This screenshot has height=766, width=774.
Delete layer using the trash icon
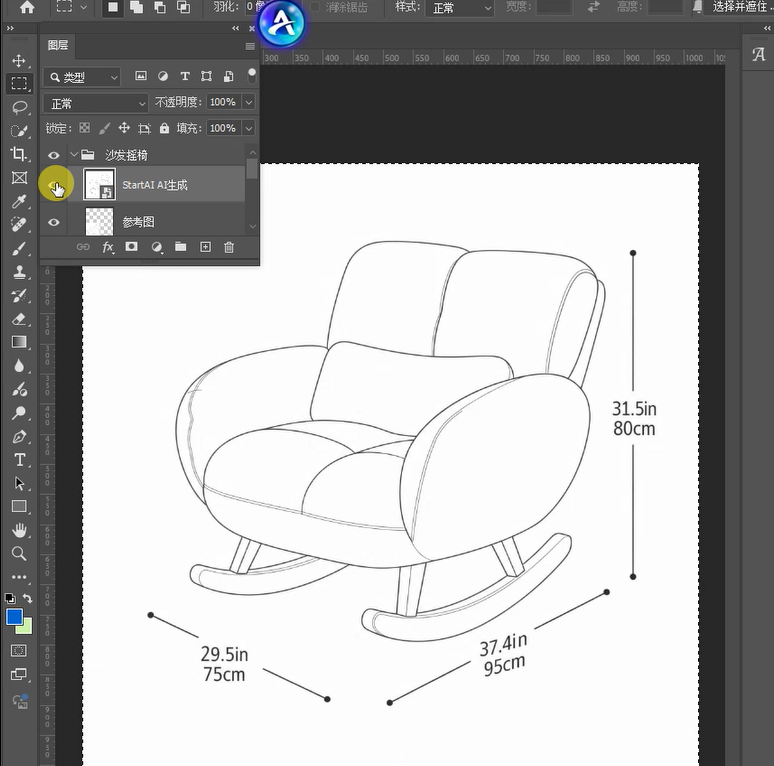[x=229, y=247]
